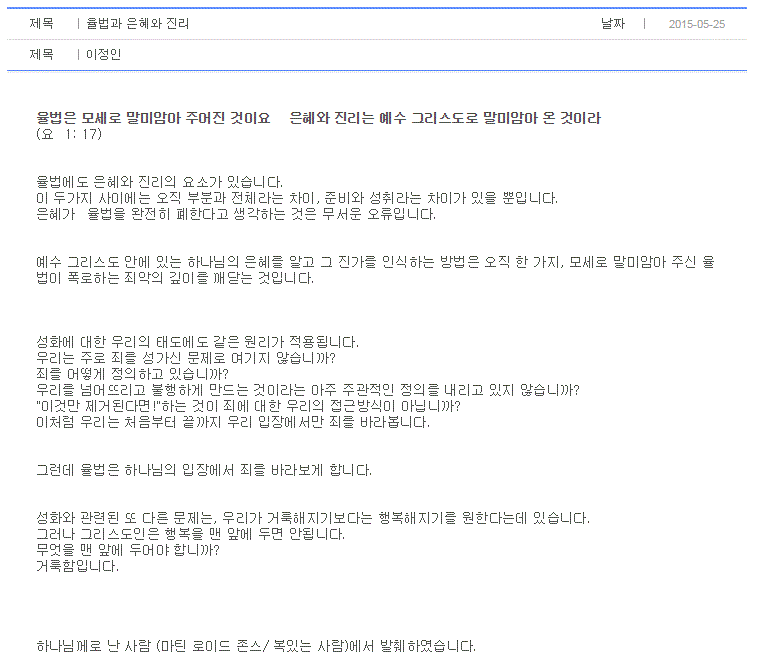Click the line '우리는 주로 죄를 성가신 문제로 여기지 않습니까?'
The height and width of the screenshot is (656, 772).
tap(186, 358)
